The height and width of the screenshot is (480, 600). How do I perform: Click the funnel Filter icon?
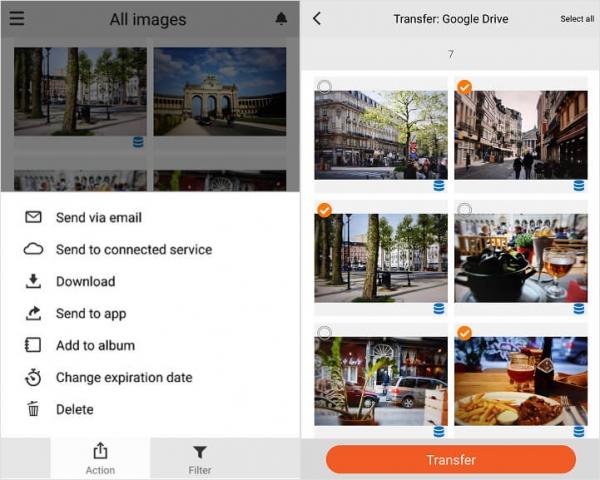(200, 452)
